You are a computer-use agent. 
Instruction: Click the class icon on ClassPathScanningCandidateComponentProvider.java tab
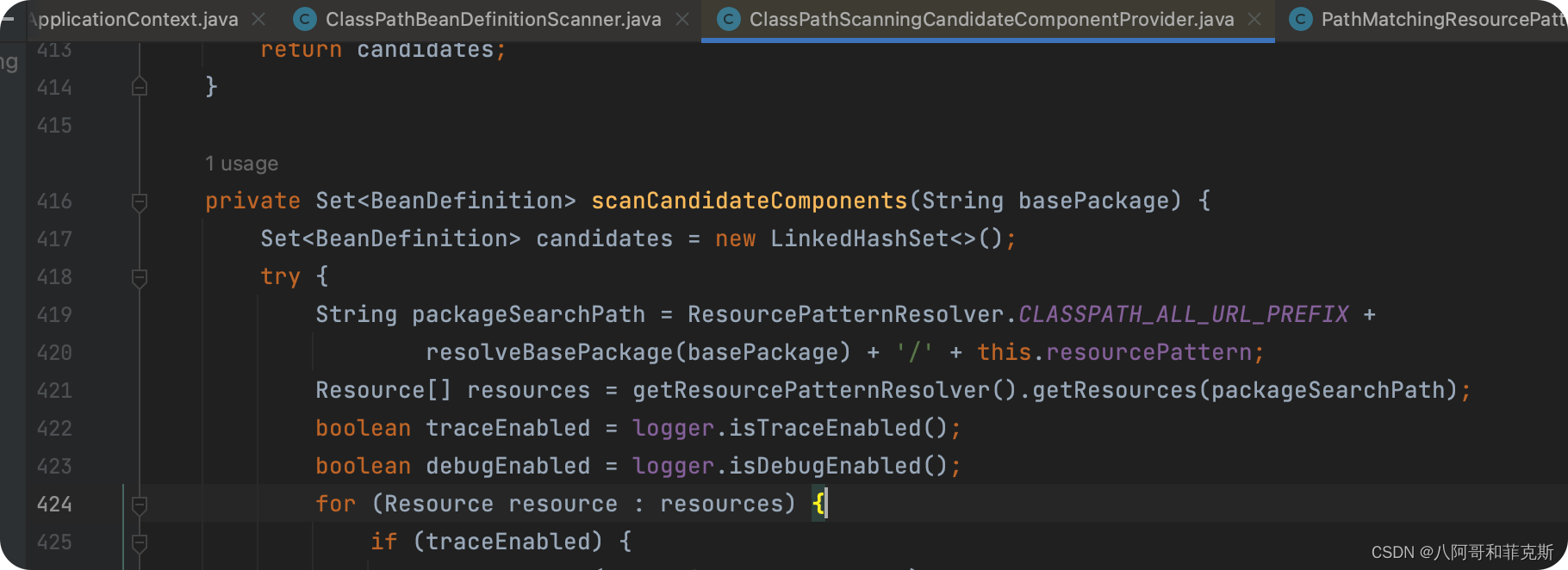click(x=729, y=19)
